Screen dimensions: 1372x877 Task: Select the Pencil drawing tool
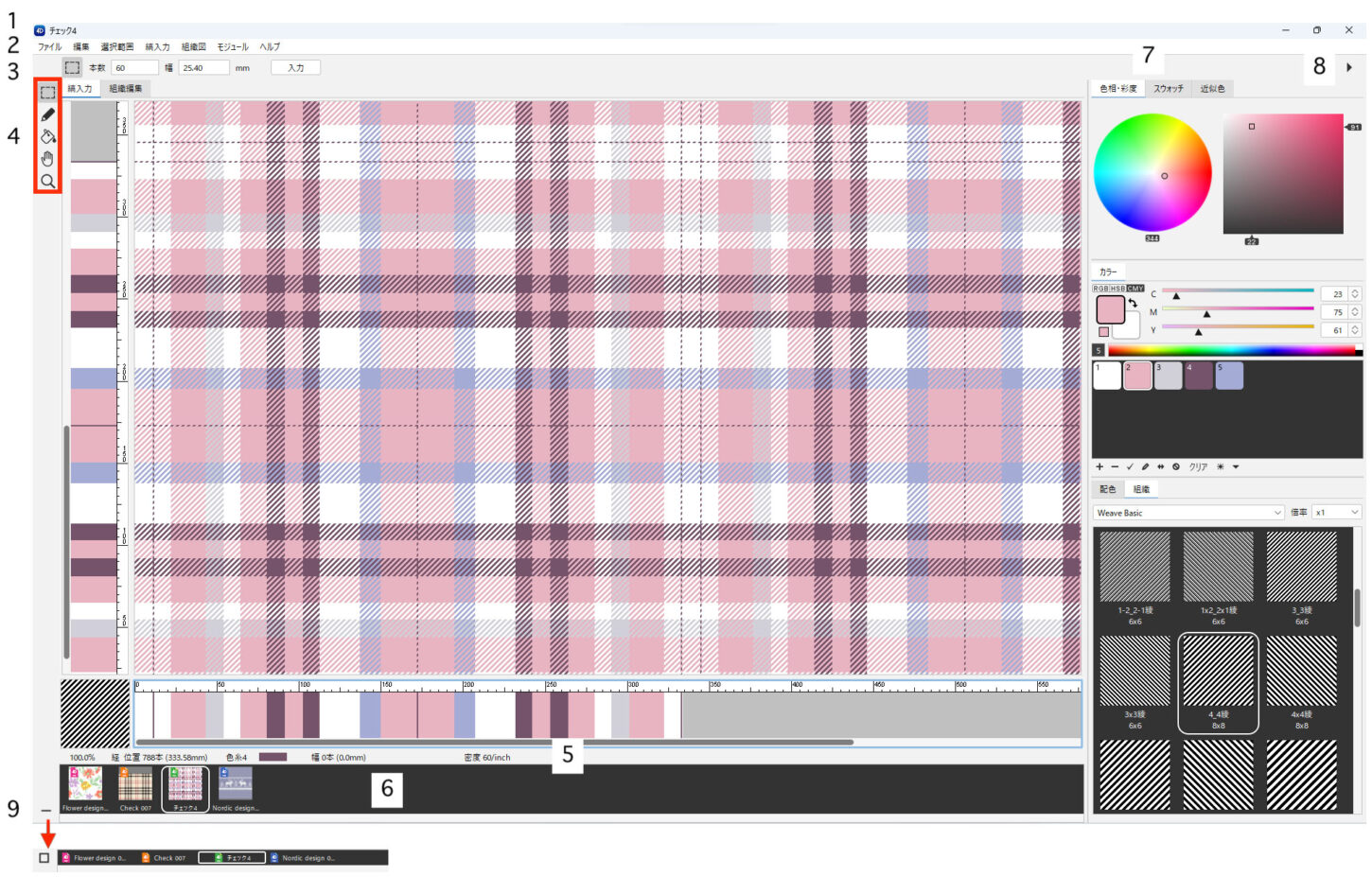(47, 114)
